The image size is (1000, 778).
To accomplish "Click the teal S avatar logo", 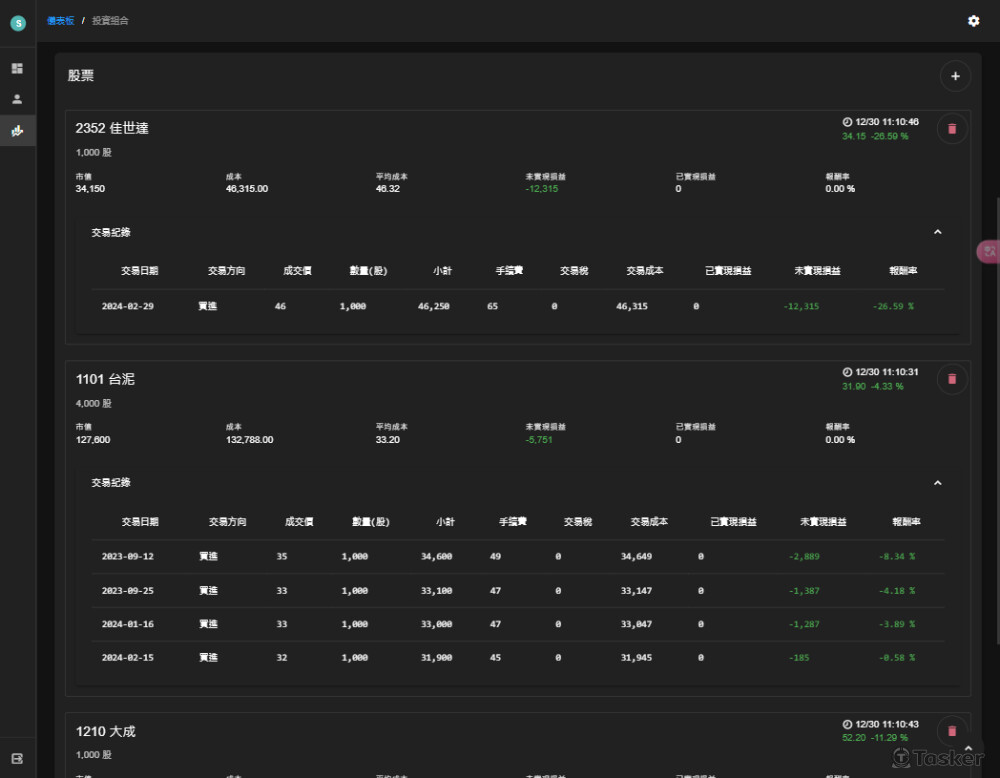I will [17, 22].
